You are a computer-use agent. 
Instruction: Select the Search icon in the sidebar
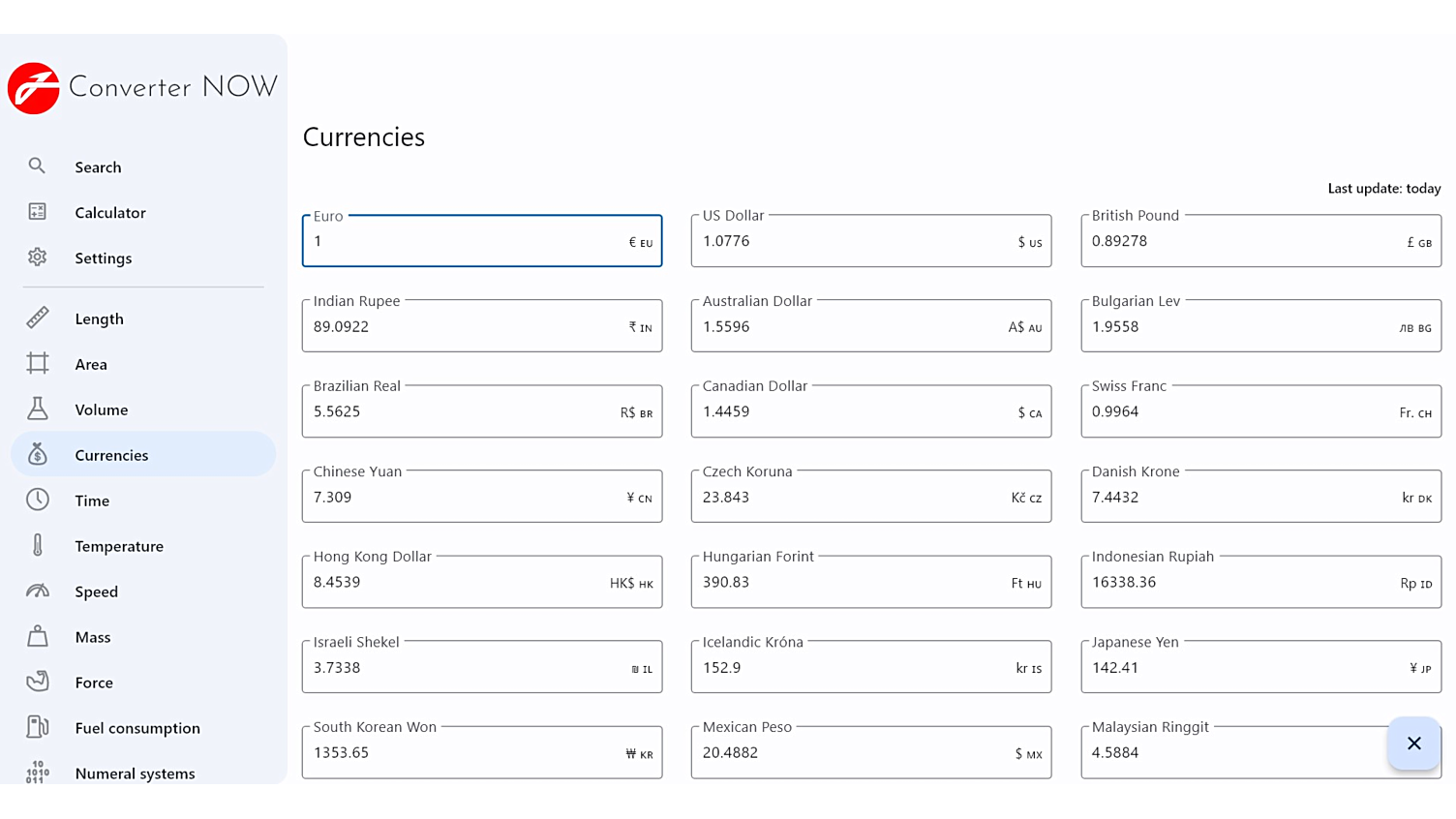pyautogui.click(x=36, y=167)
